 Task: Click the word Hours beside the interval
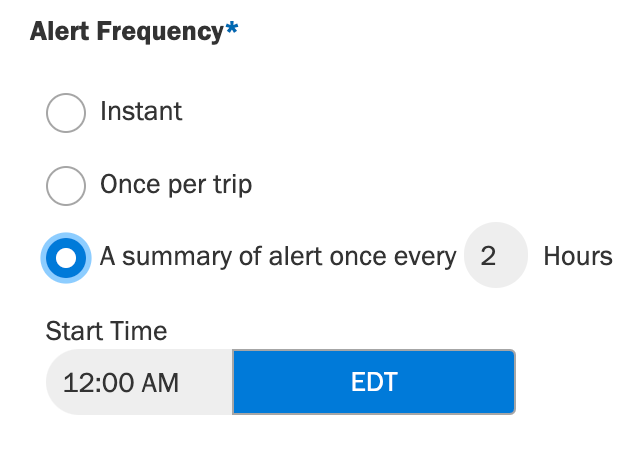point(578,256)
